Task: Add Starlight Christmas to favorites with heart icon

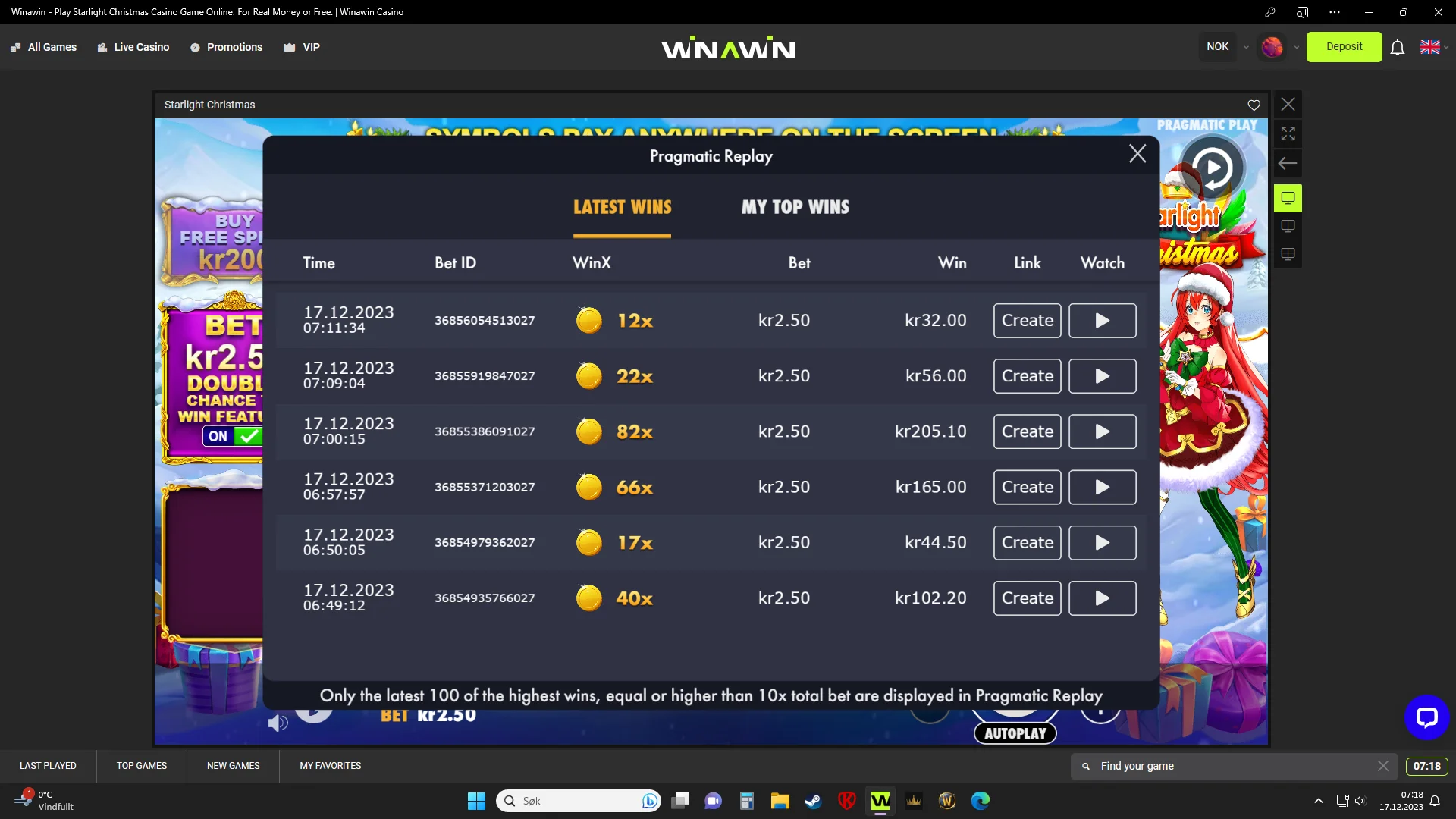Action: click(x=1254, y=105)
